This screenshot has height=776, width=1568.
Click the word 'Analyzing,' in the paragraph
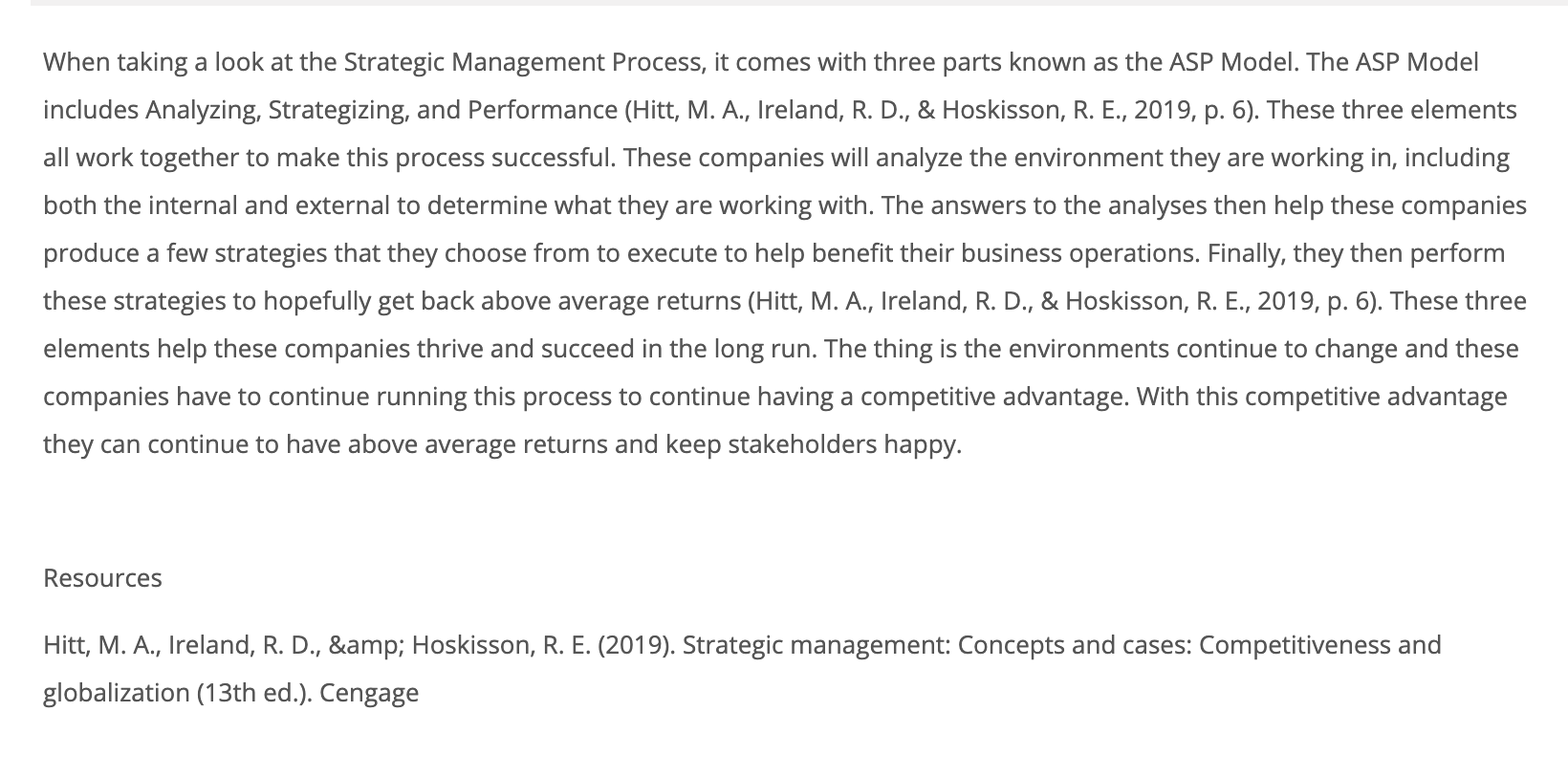coord(203,111)
